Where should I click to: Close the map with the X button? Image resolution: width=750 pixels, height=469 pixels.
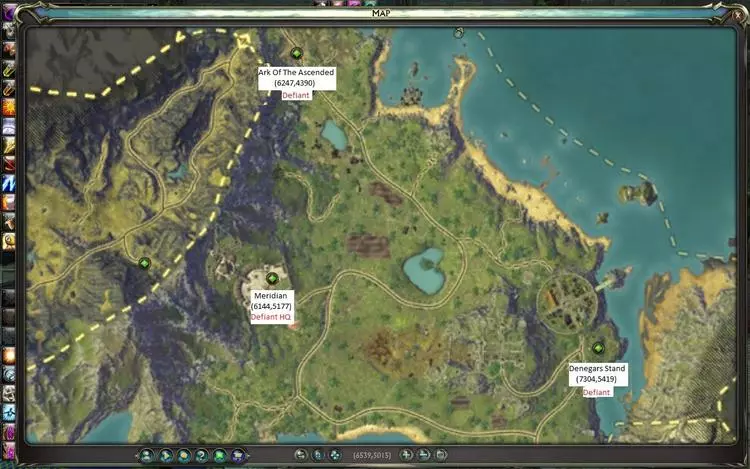[739, 15]
